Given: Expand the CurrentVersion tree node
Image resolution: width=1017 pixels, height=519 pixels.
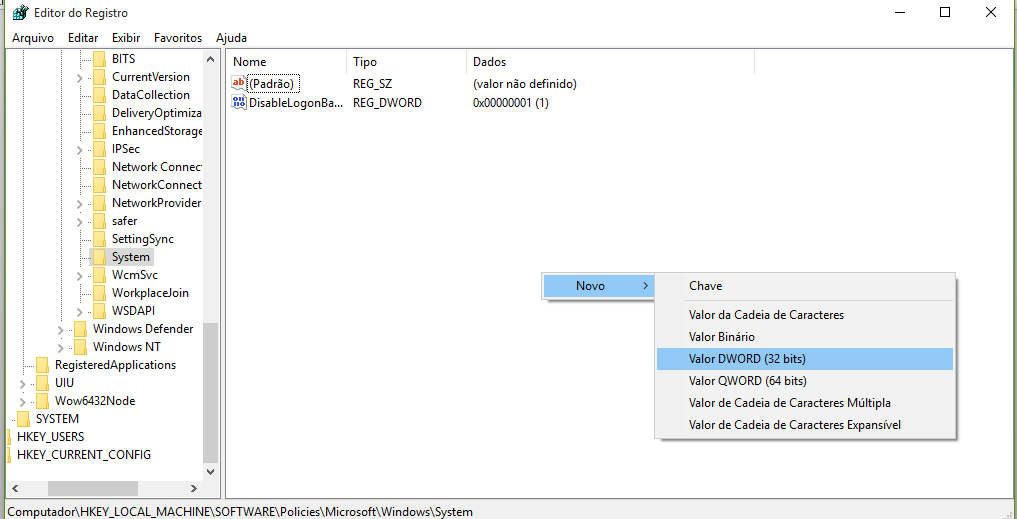Looking at the screenshot, I should click(x=80, y=77).
